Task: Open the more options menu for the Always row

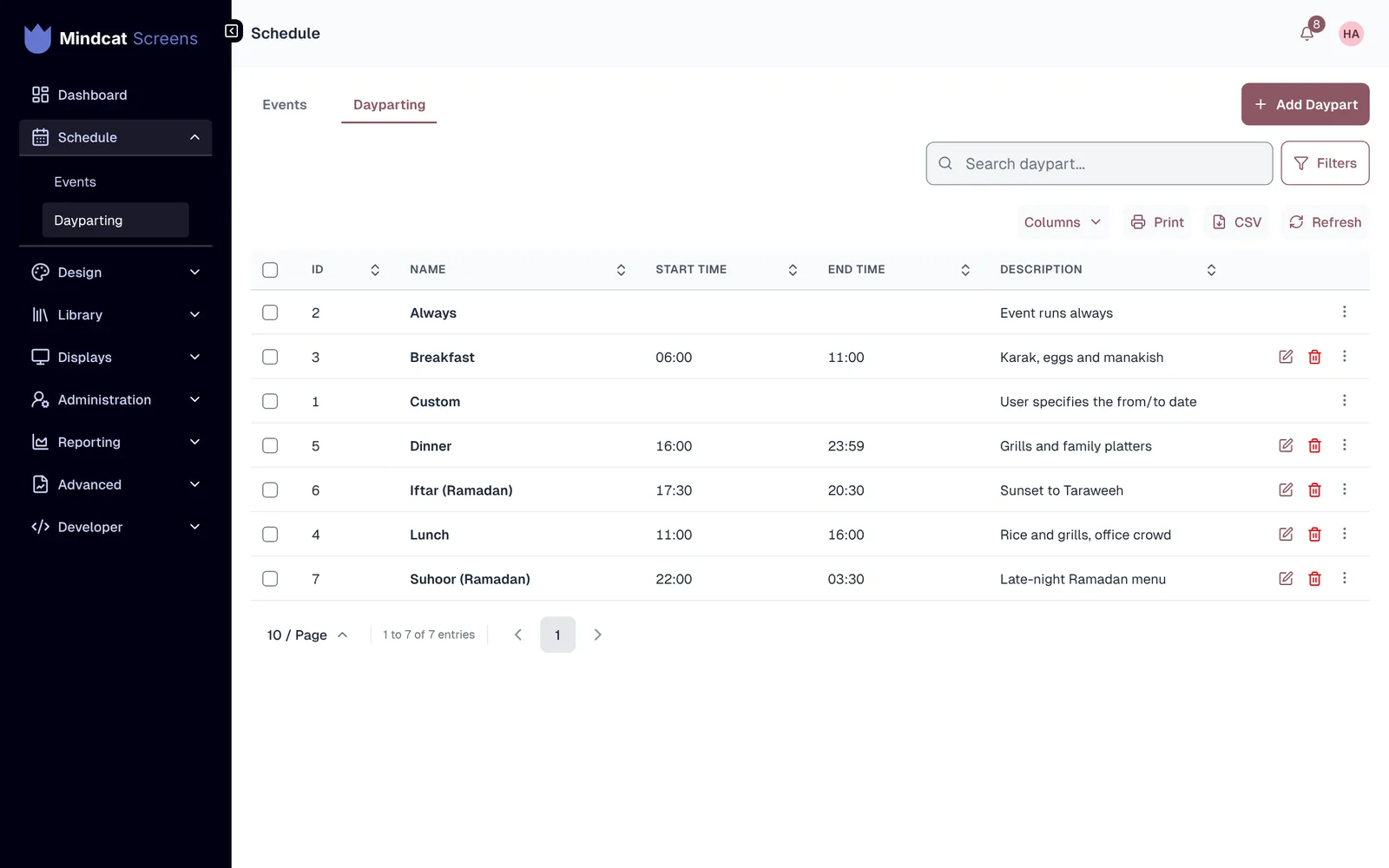Action: click(x=1344, y=312)
